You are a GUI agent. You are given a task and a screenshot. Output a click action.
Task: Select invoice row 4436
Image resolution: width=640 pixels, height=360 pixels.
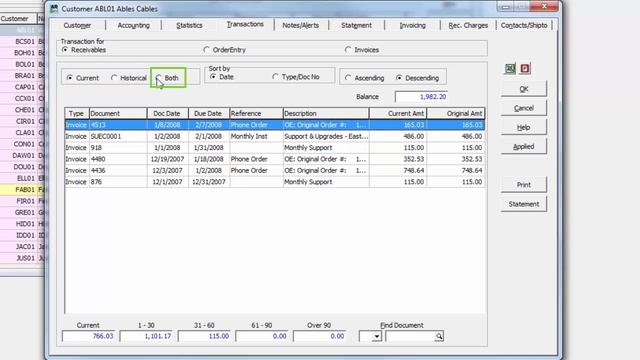[275, 171]
